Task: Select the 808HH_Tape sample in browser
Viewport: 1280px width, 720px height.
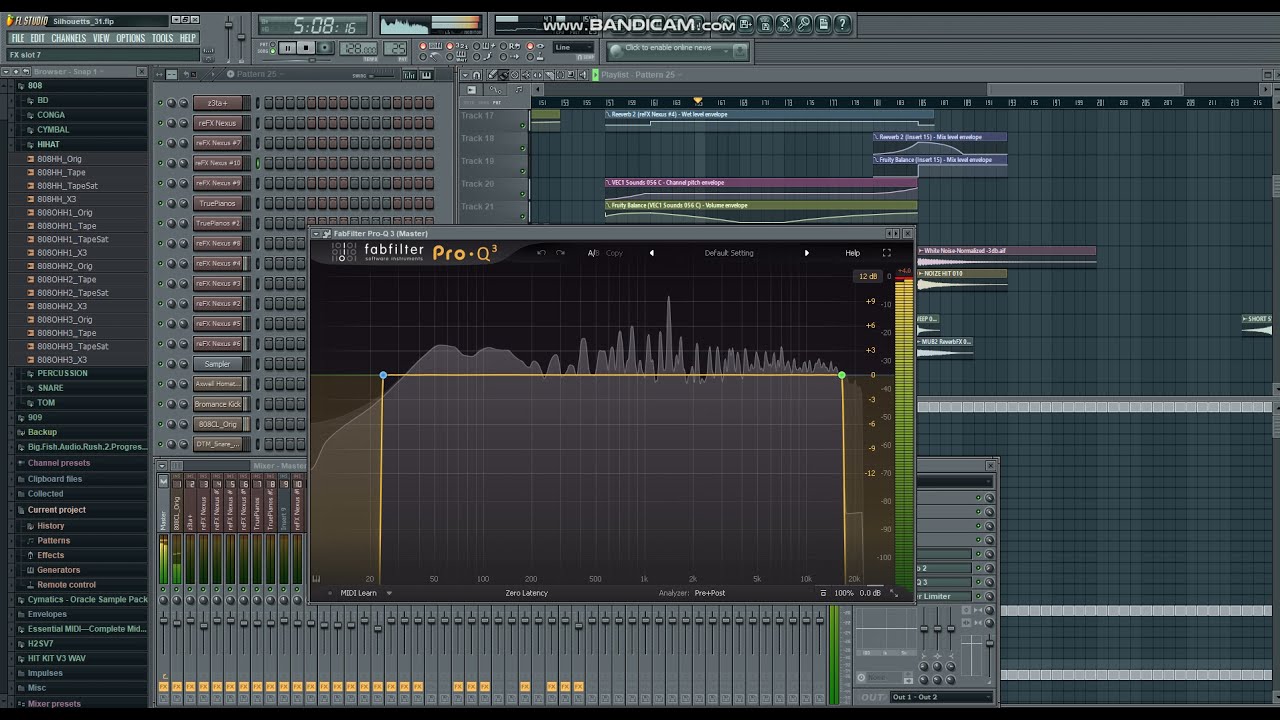Action: click(x=61, y=172)
